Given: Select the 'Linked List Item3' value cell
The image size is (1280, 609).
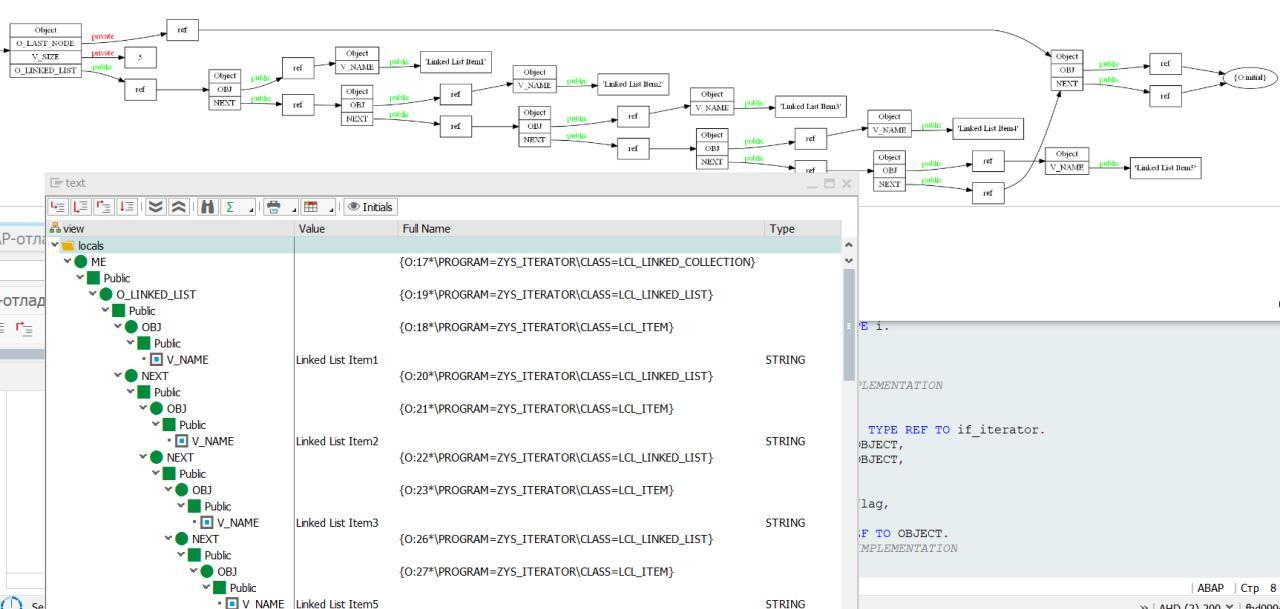Looking at the screenshot, I should (x=337, y=523).
